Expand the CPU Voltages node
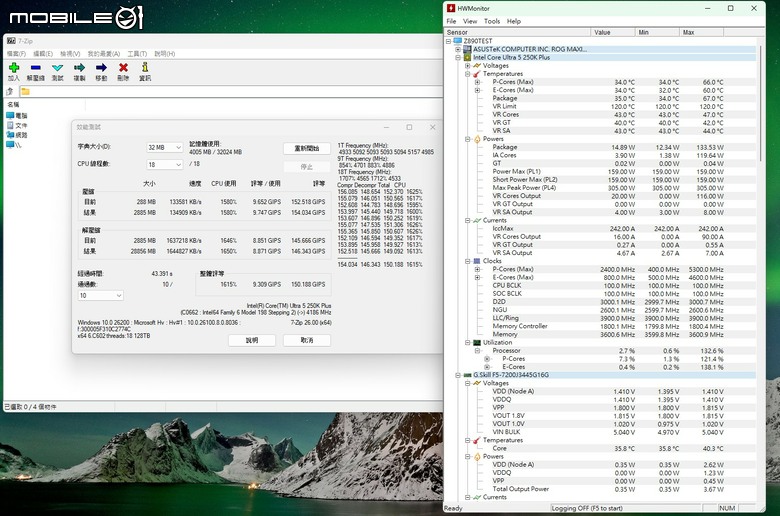The width and height of the screenshot is (780, 516). pos(468,66)
